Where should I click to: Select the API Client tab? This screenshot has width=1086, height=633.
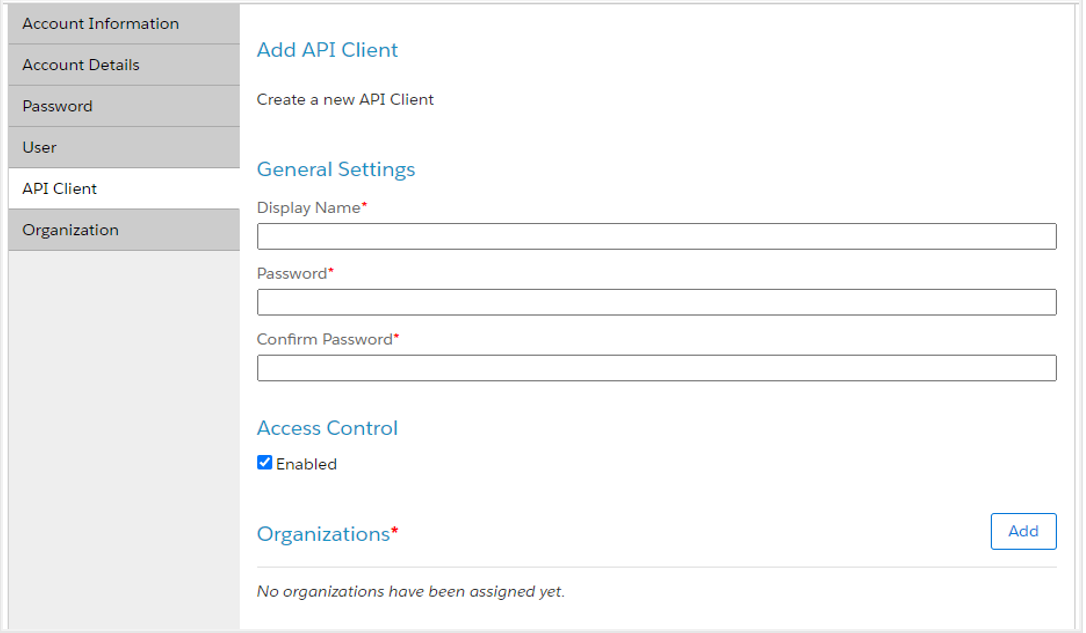pos(58,188)
